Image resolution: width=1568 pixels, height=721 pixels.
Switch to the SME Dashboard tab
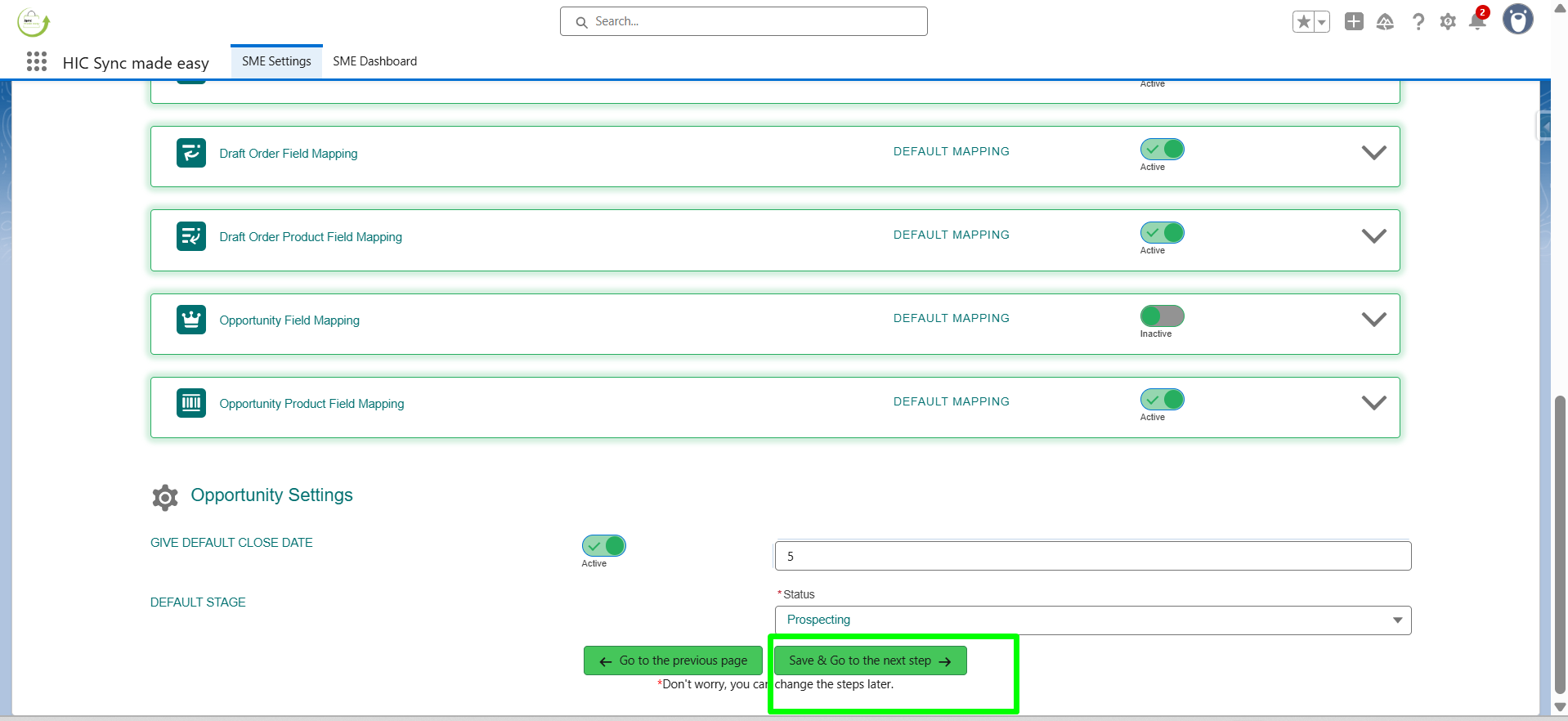coord(374,61)
